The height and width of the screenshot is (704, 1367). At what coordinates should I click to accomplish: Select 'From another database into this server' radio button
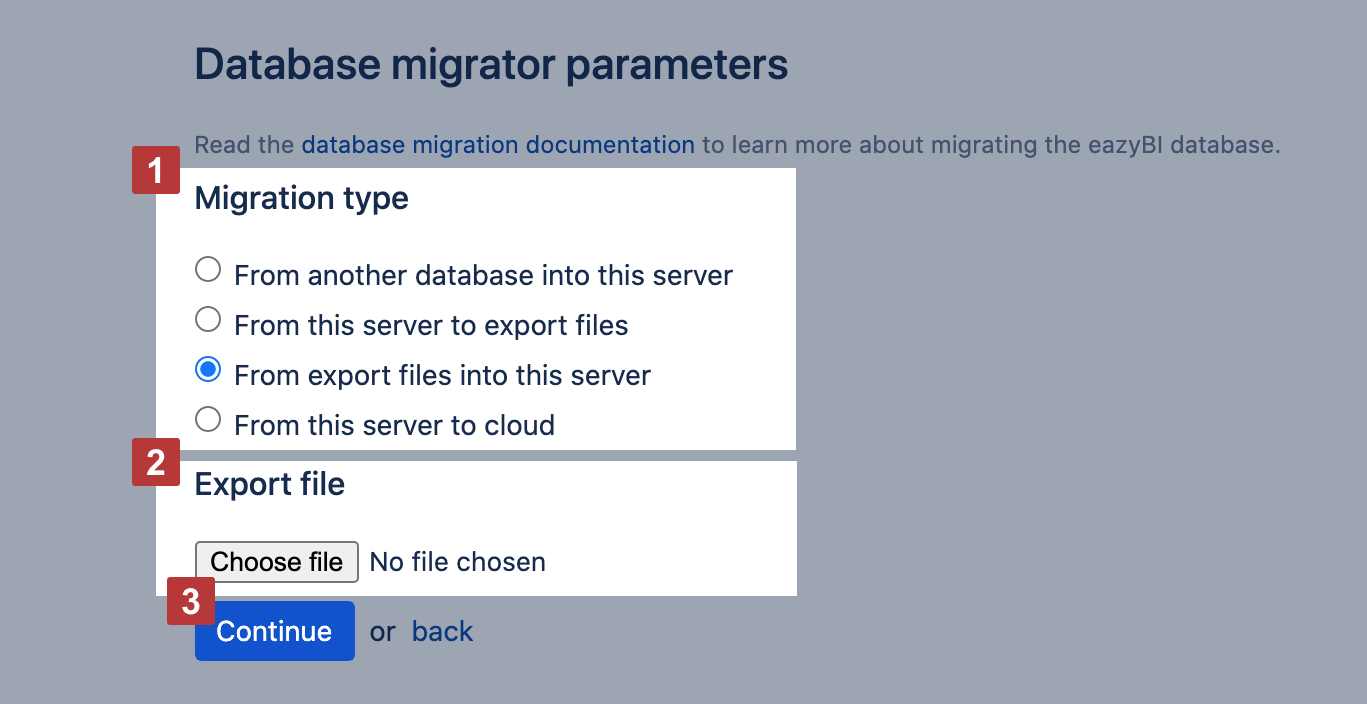(208, 270)
